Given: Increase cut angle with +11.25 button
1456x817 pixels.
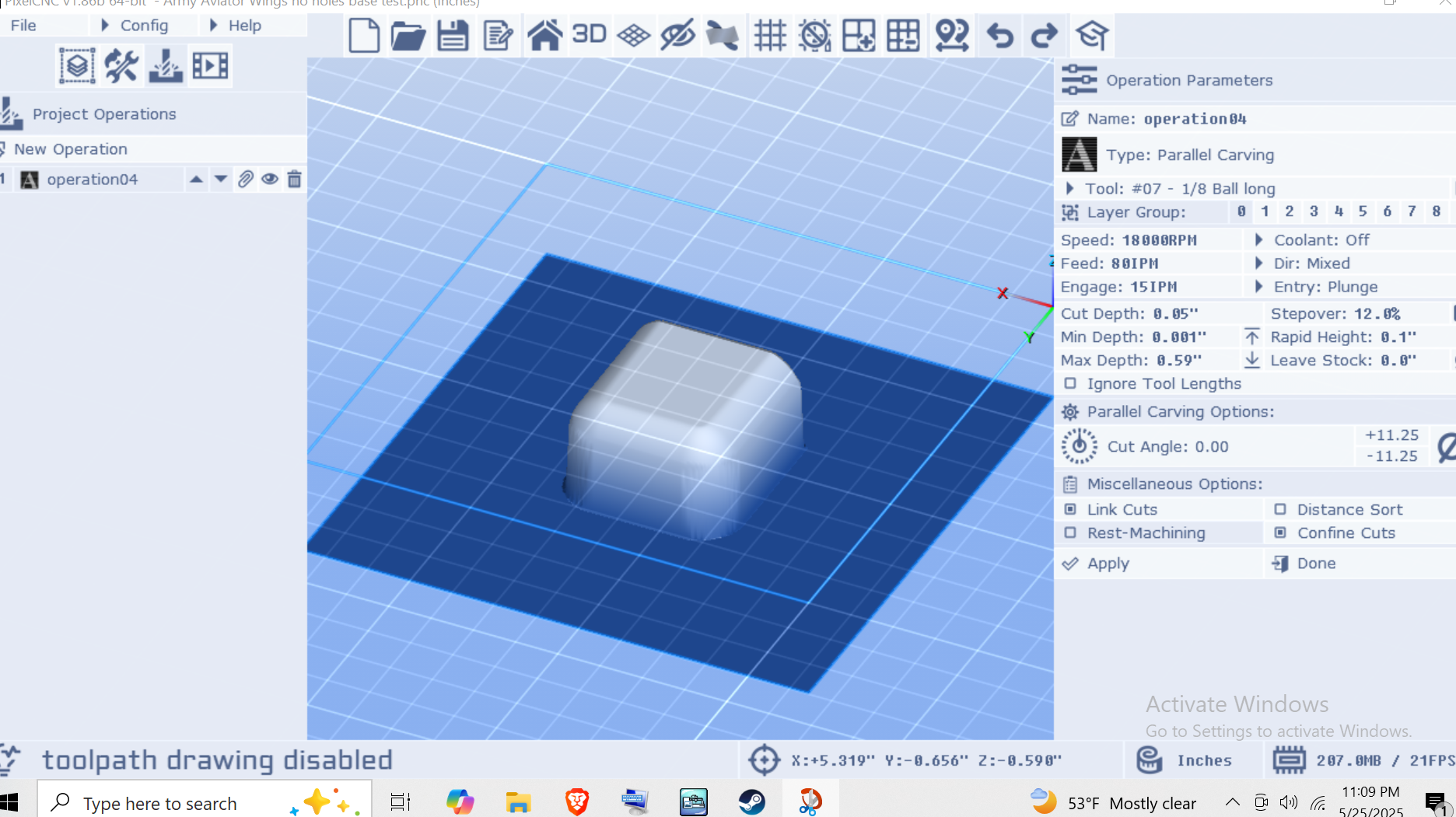Looking at the screenshot, I should click(1391, 435).
